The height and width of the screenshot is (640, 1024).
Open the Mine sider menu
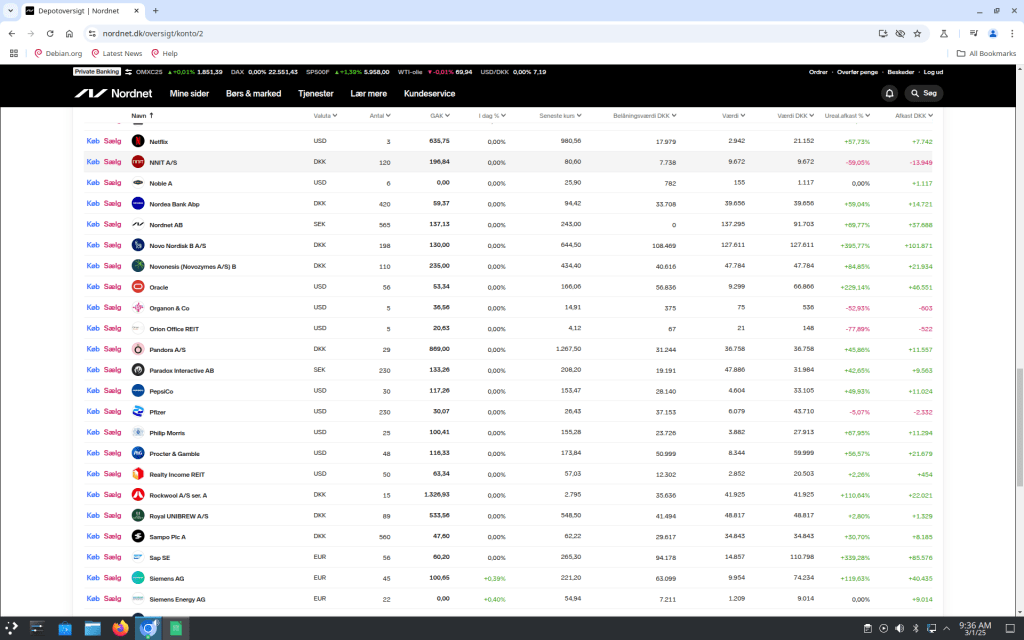click(189, 93)
